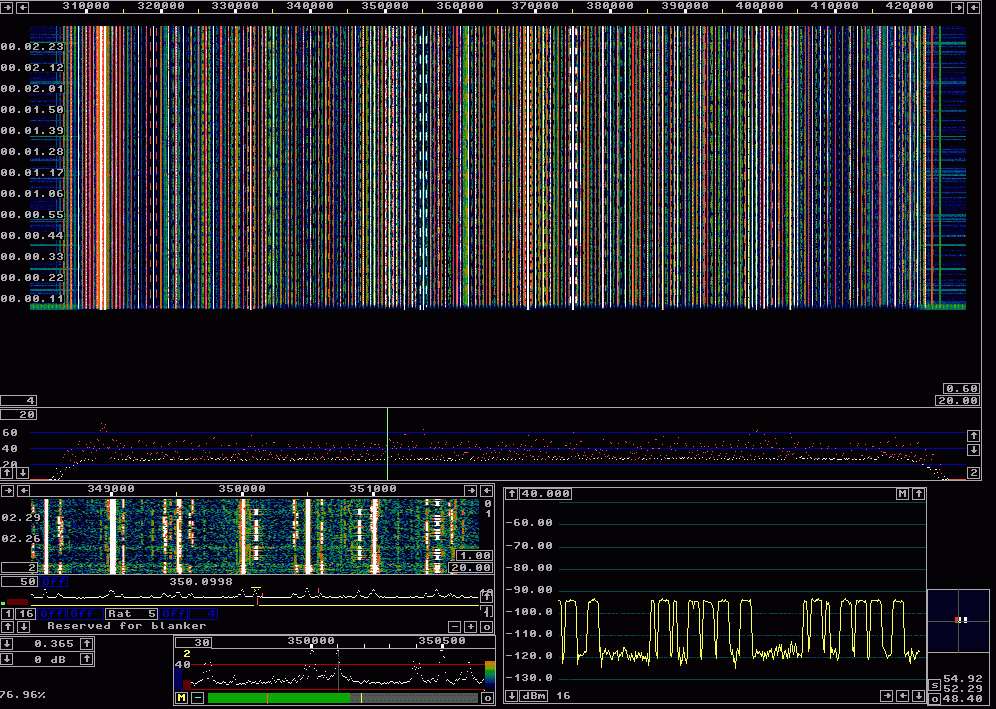This screenshot has height=709, width=996.
Task: Click the left-arrow at main waterfall's top-left corner
Action: point(23,7)
